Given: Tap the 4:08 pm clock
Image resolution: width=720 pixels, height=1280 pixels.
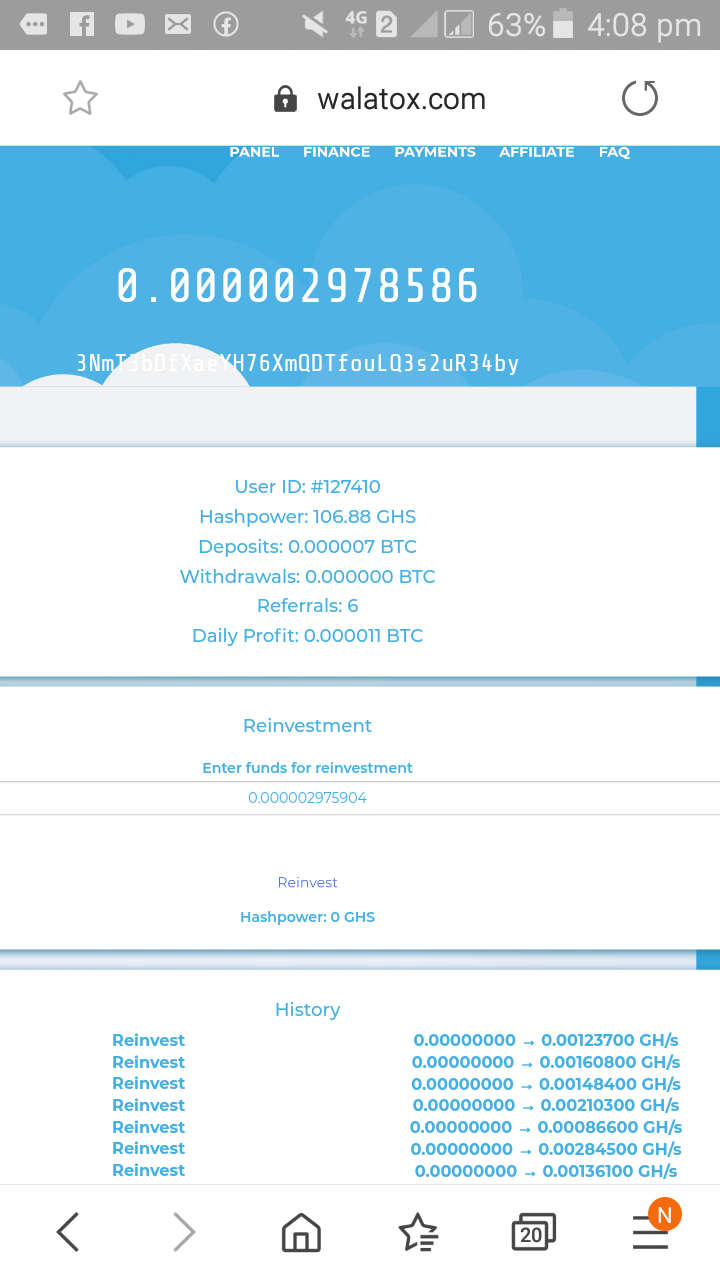Looking at the screenshot, I should coord(644,25).
